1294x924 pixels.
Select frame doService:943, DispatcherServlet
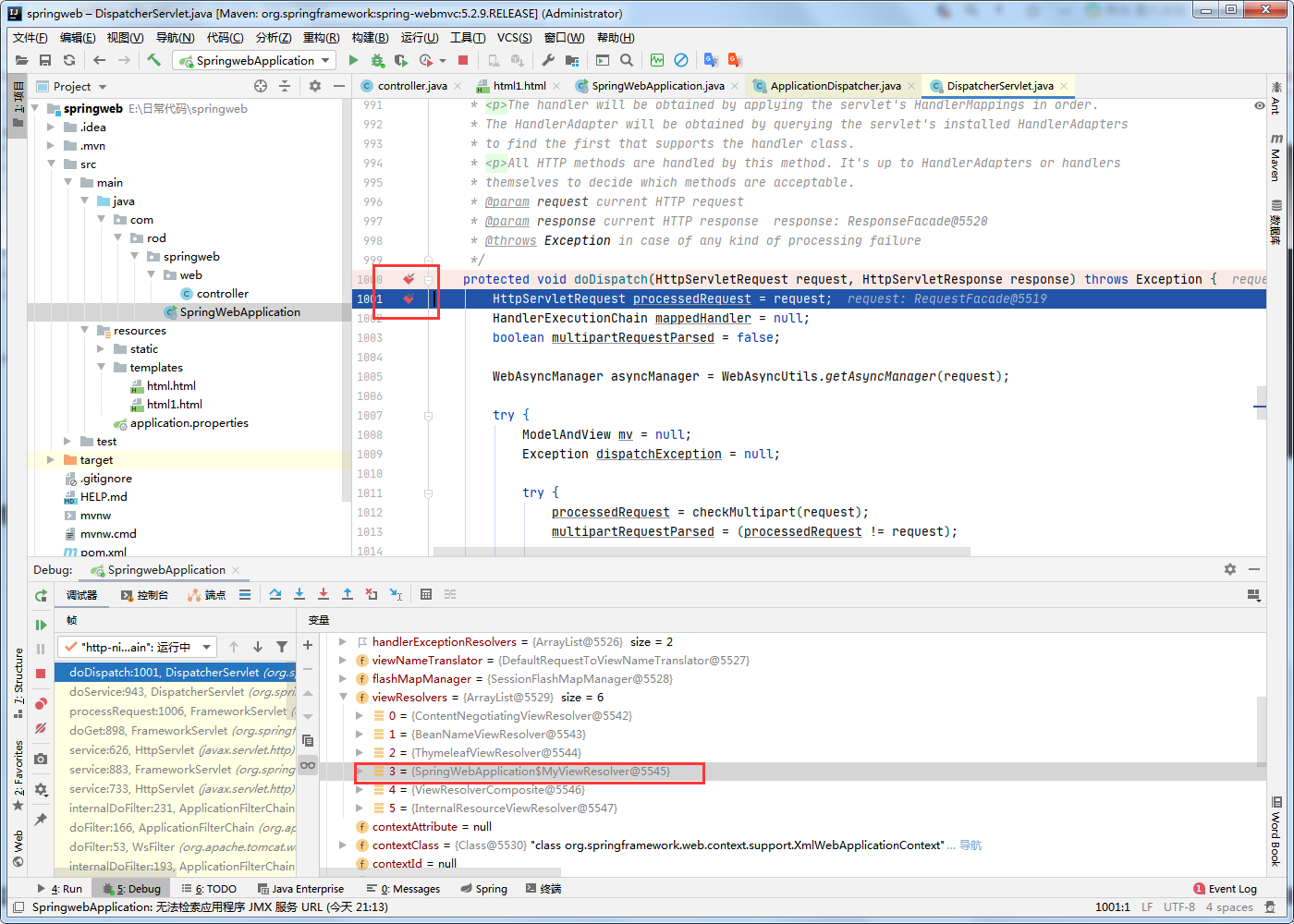pyautogui.click(x=175, y=692)
